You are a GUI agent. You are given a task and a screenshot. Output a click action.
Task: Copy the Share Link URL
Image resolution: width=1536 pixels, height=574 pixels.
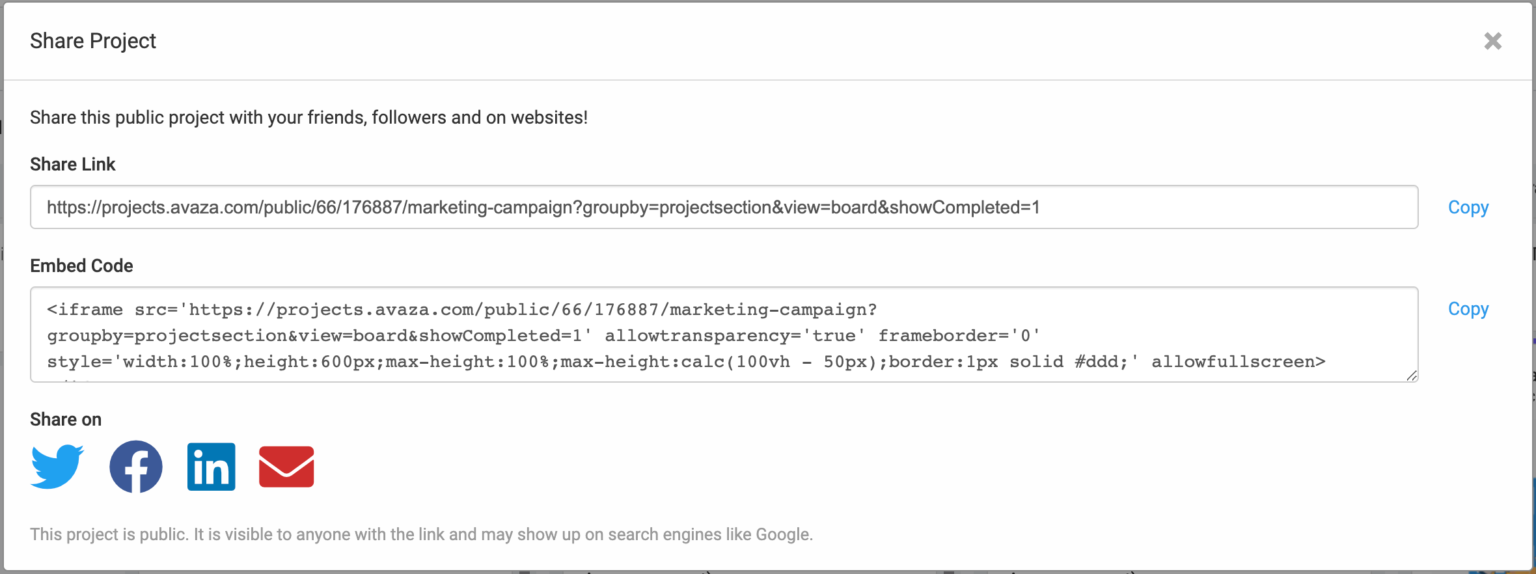tap(1468, 207)
